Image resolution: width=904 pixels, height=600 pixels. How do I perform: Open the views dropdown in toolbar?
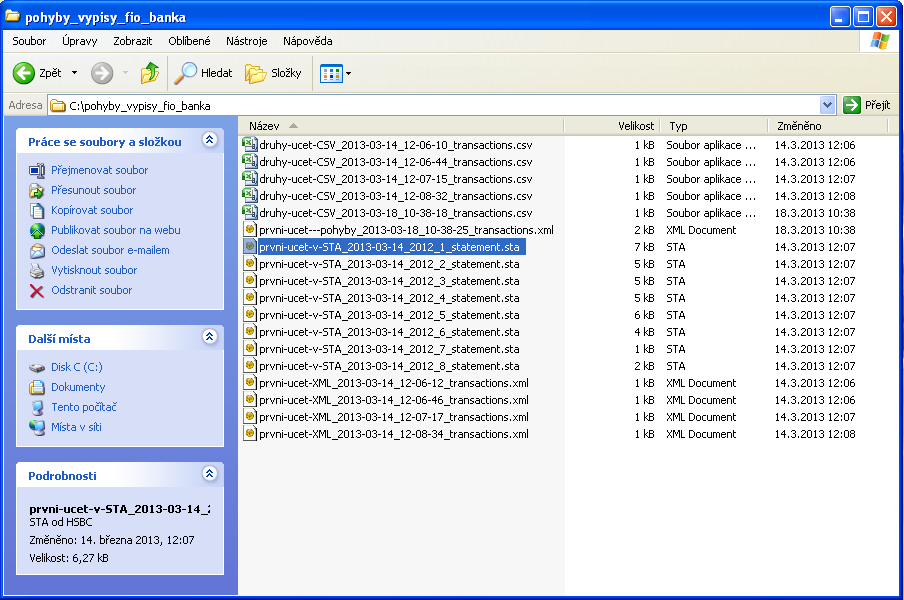point(347,74)
